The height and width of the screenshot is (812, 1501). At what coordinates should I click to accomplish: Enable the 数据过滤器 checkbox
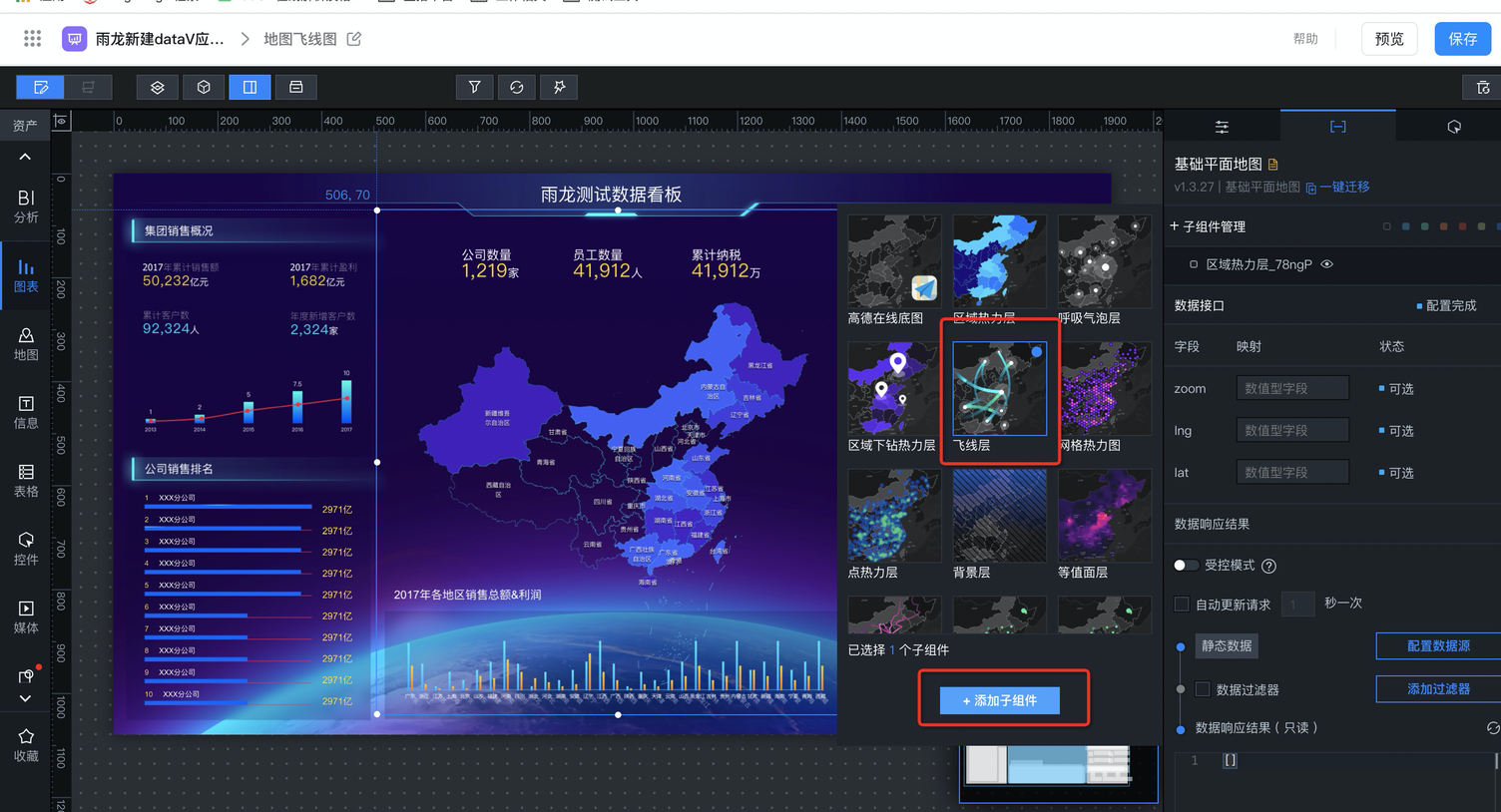1203,689
